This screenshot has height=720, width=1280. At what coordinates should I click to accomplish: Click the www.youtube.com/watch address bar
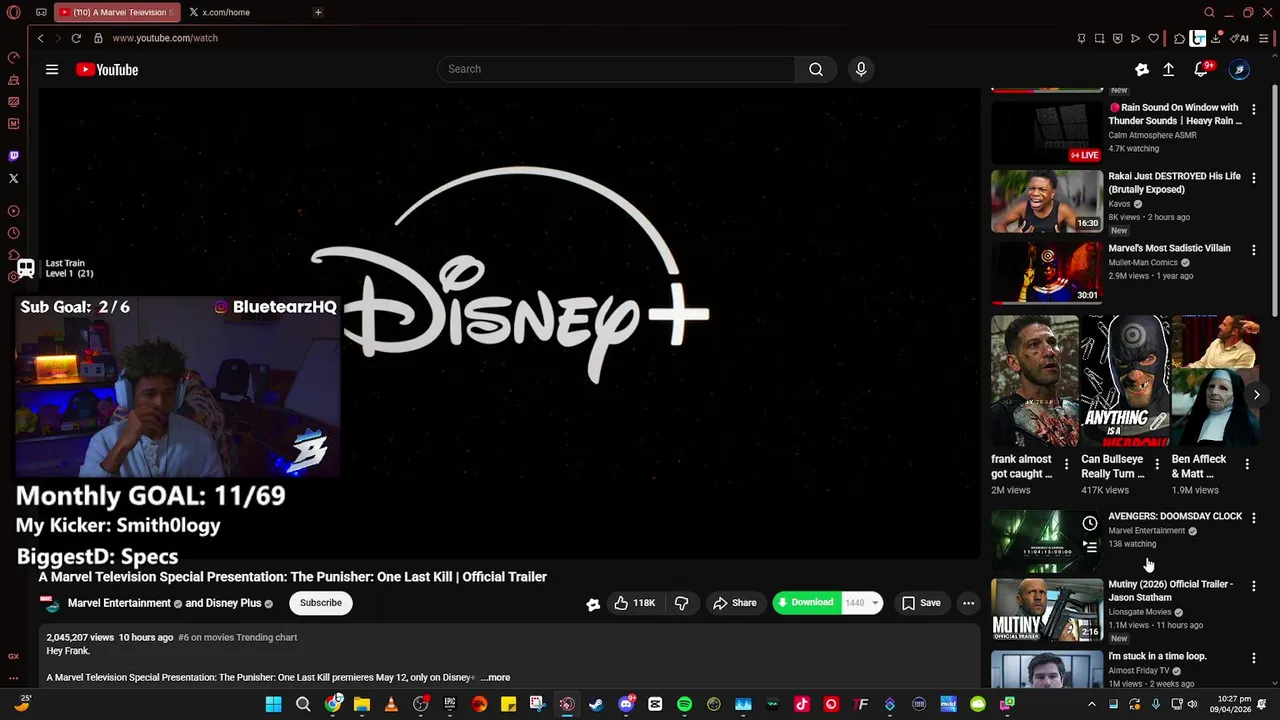pos(165,38)
